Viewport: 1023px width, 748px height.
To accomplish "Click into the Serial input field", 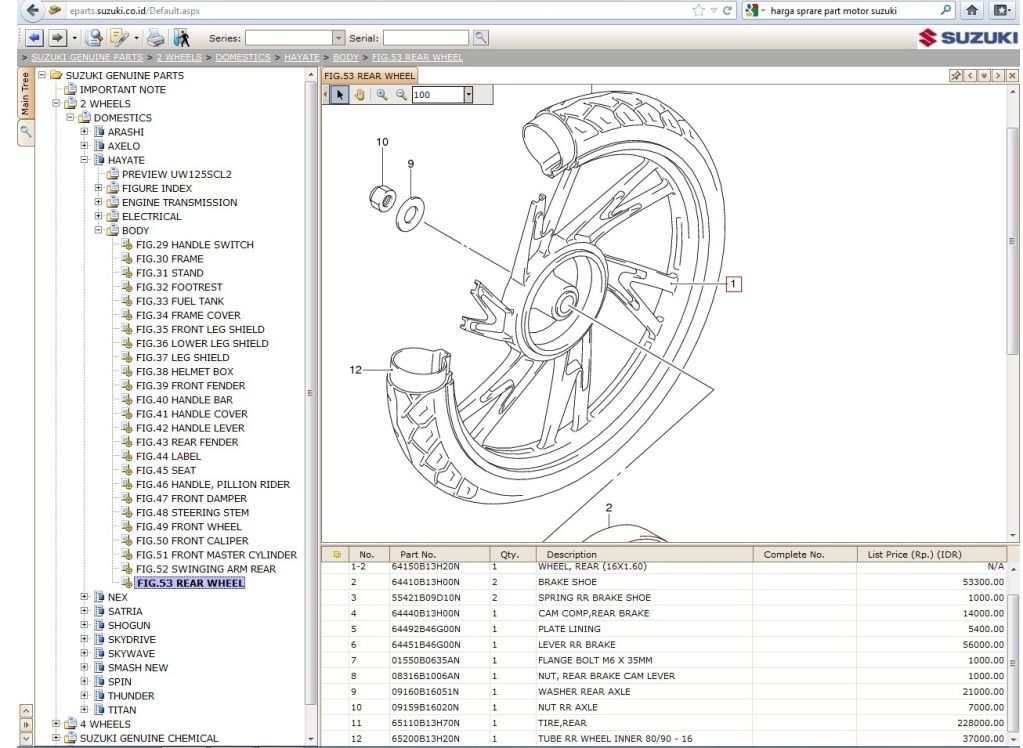I will pyautogui.click(x=425, y=38).
